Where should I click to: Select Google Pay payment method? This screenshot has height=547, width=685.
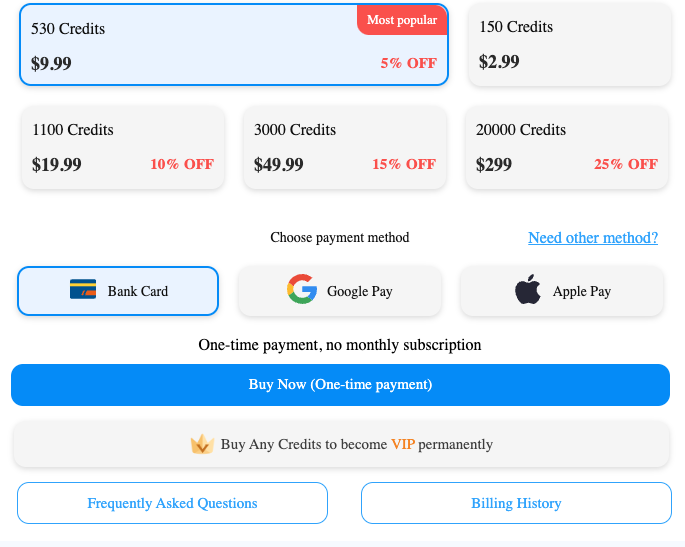point(340,291)
